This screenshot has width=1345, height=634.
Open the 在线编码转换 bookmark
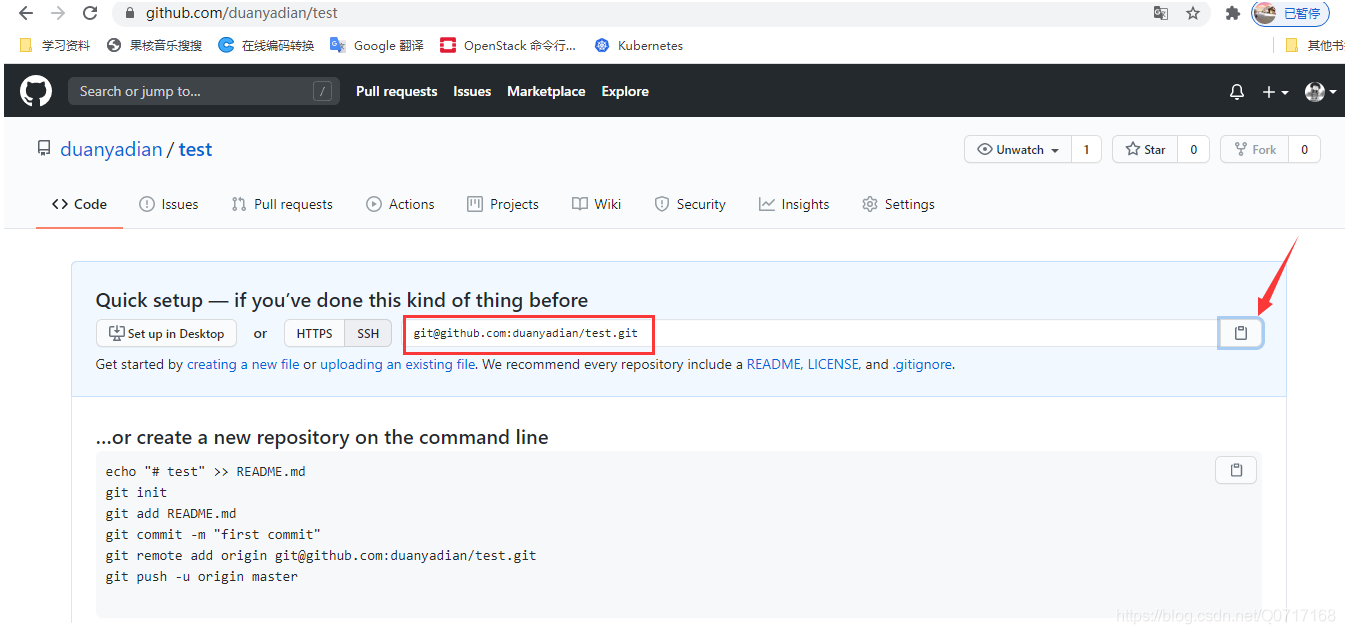pyautogui.click(x=266, y=45)
